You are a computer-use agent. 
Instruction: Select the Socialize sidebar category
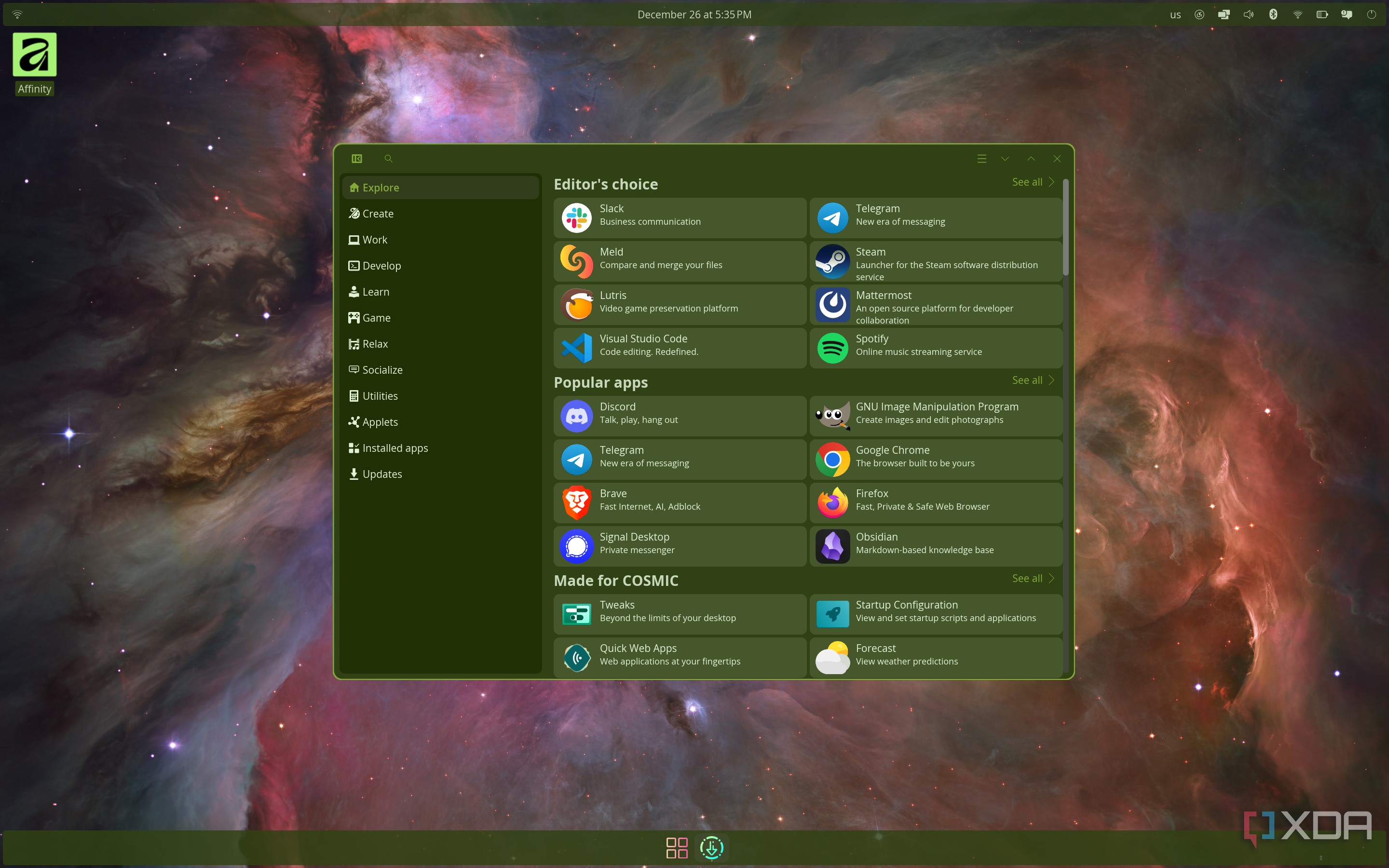click(x=441, y=370)
